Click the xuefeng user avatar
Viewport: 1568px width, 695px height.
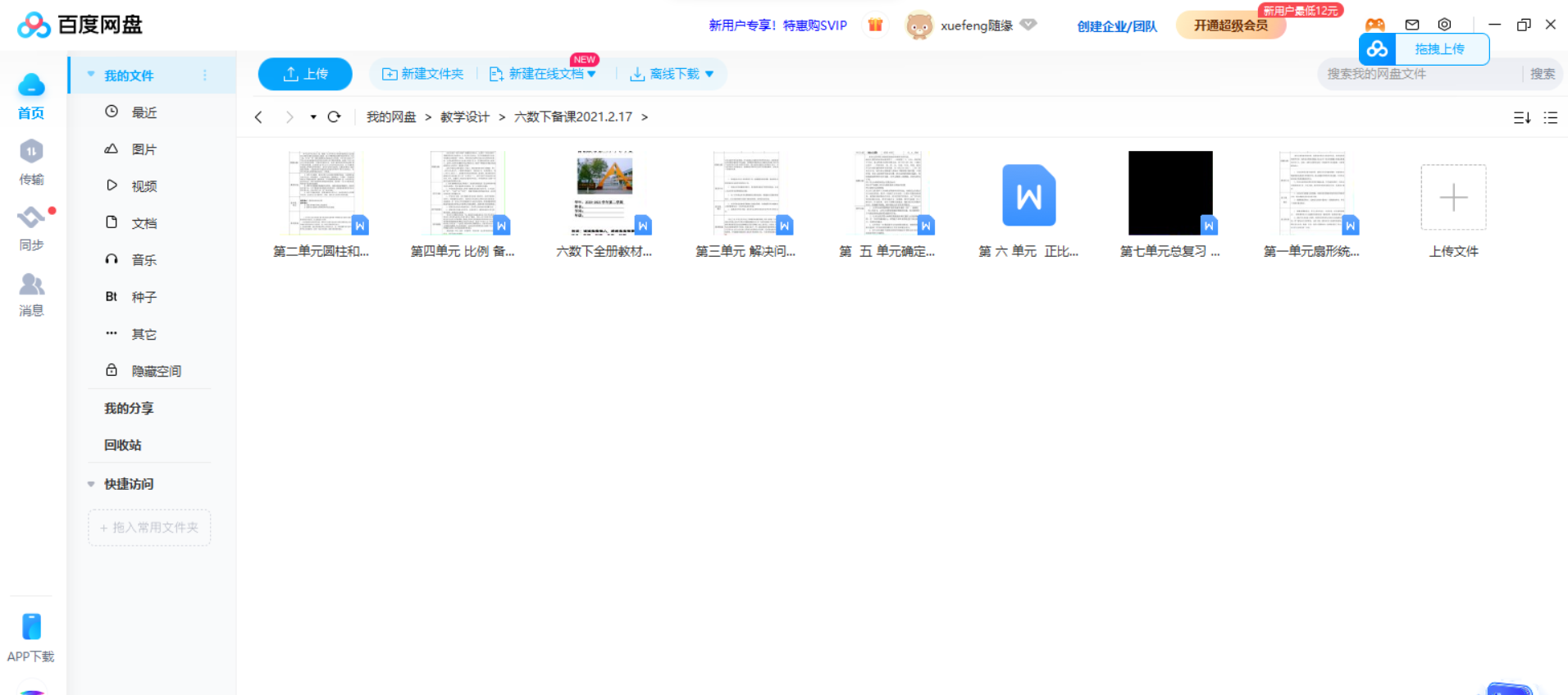coord(919,25)
